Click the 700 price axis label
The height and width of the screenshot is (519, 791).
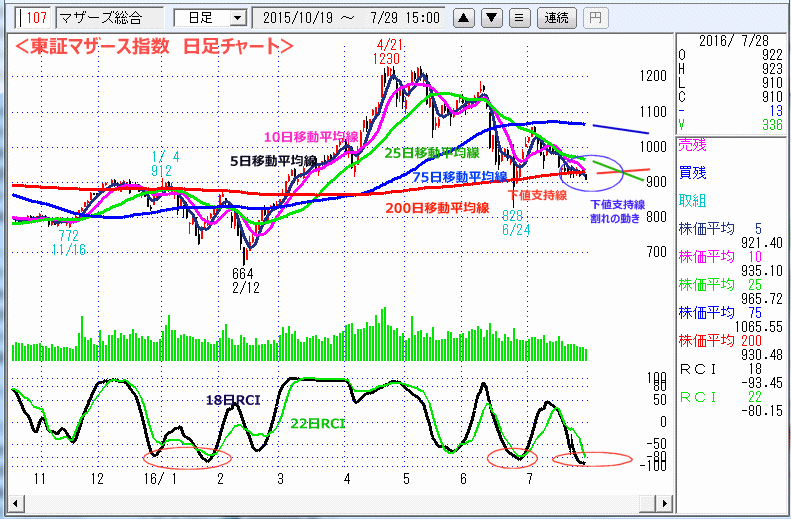pyautogui.click(x=657, y=252)
